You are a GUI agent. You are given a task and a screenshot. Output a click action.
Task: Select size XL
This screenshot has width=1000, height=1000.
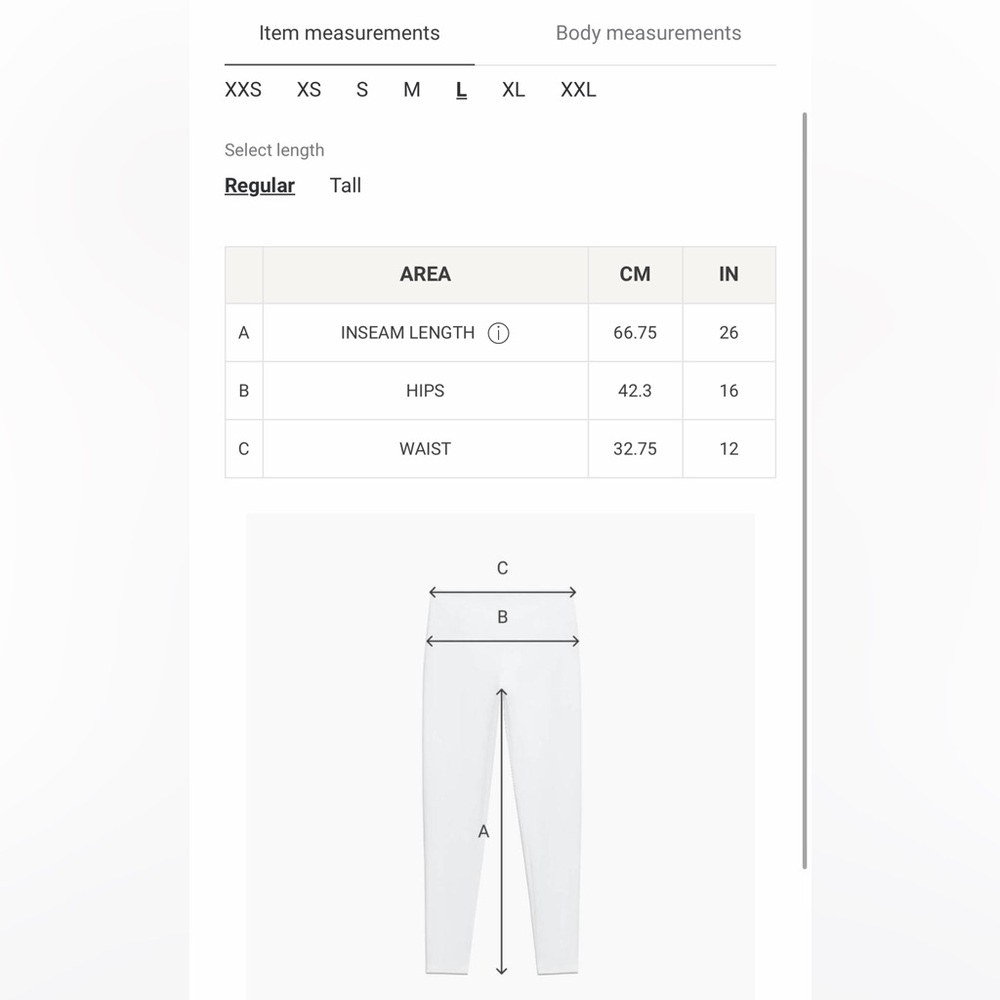tap(513, 90)
